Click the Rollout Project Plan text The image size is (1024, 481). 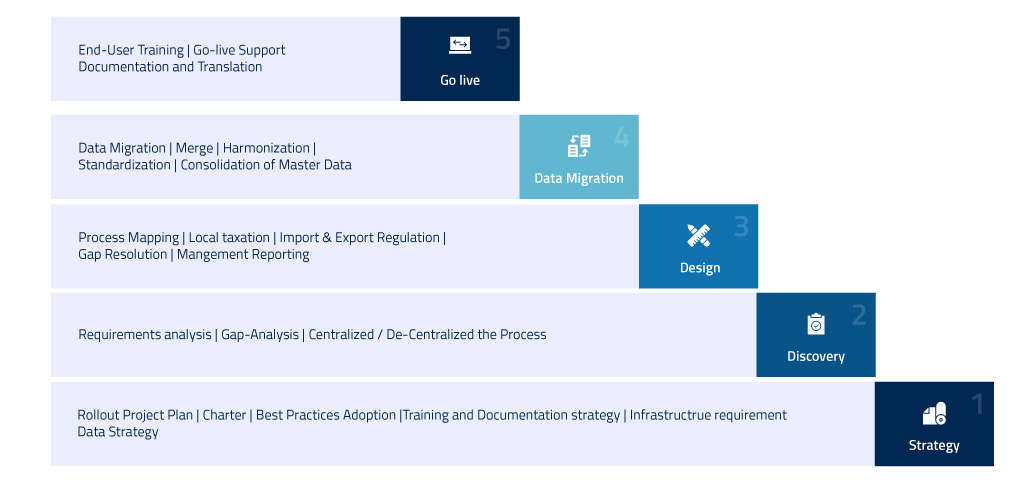(x=136, y=415)
